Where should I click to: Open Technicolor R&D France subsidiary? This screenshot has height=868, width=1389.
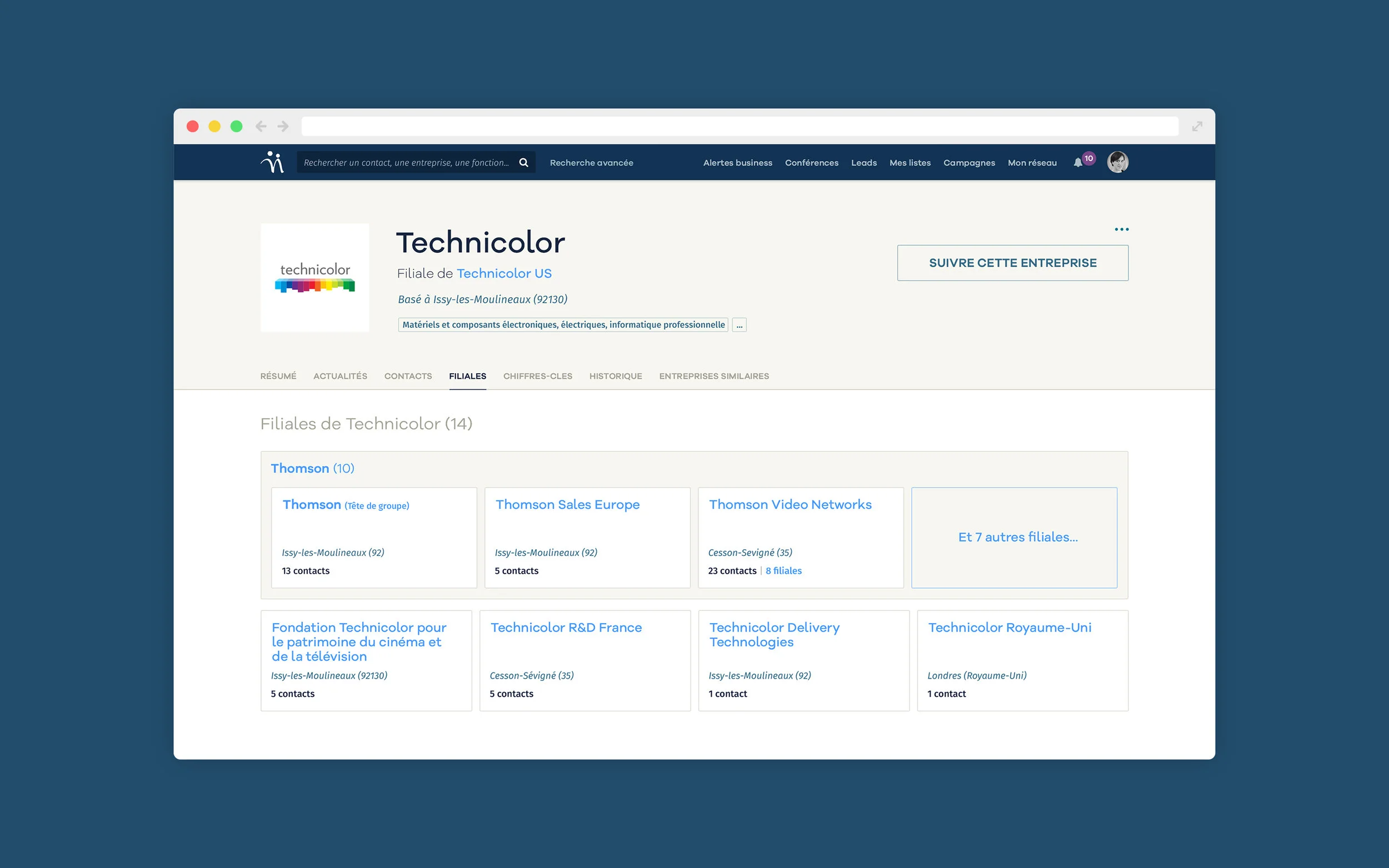click(x=566, y=628)
